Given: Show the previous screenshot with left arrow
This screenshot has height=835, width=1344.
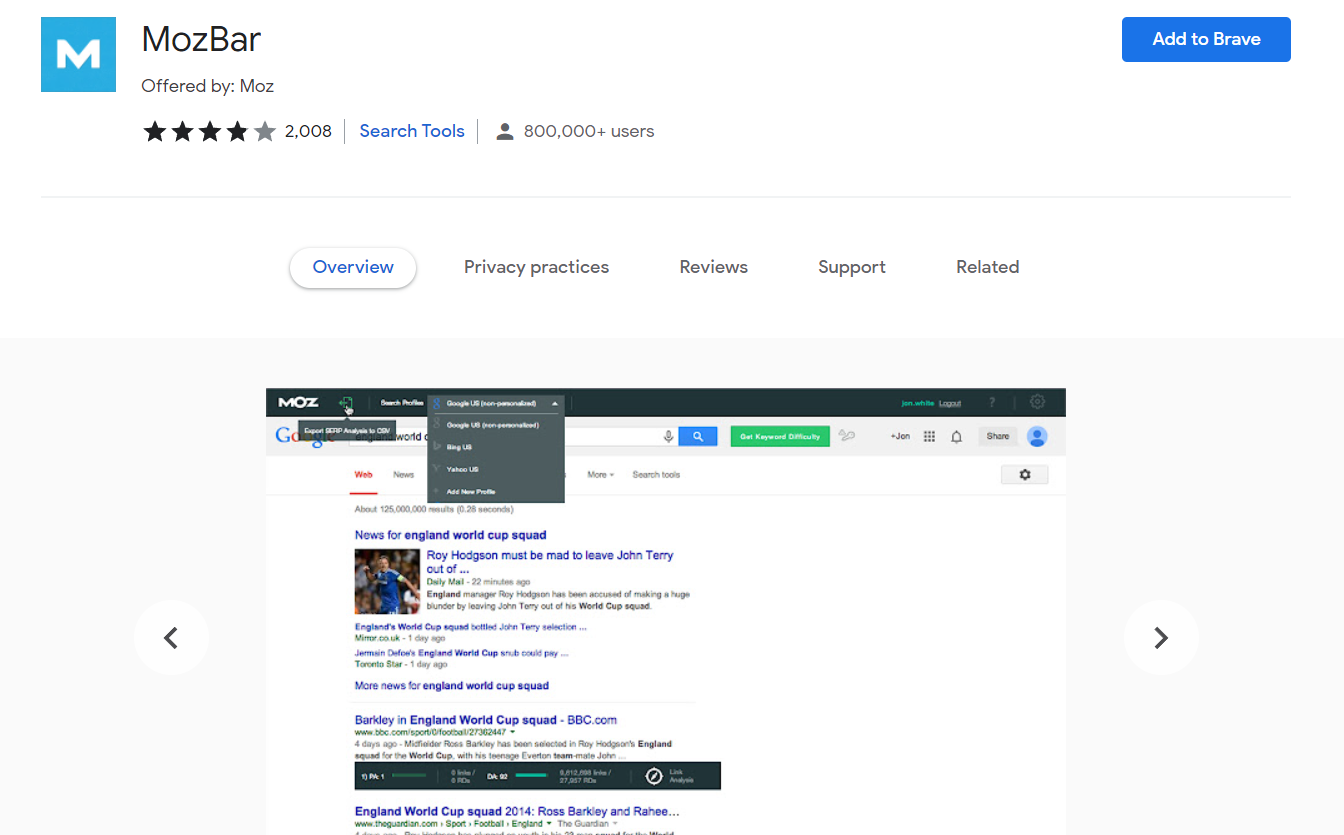Looking at the screenshot, I should [171, 638].
